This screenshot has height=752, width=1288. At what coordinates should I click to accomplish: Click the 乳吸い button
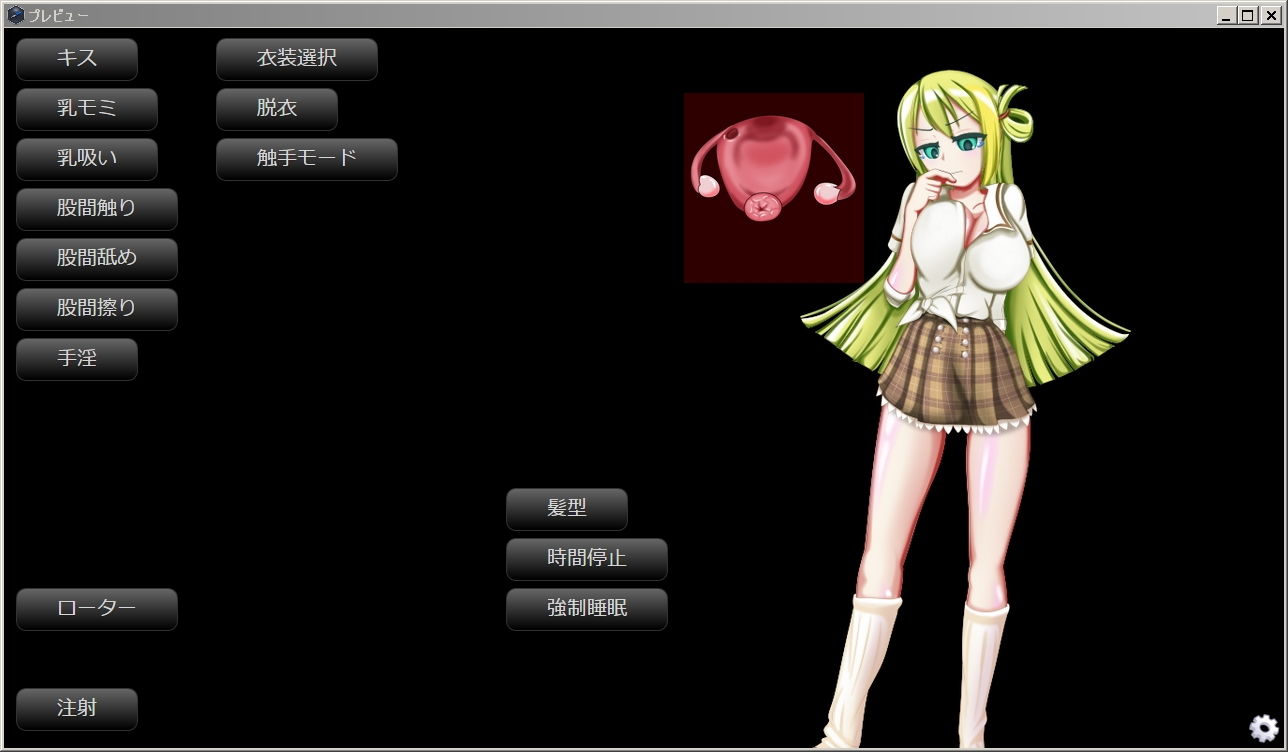pos(87,159)
